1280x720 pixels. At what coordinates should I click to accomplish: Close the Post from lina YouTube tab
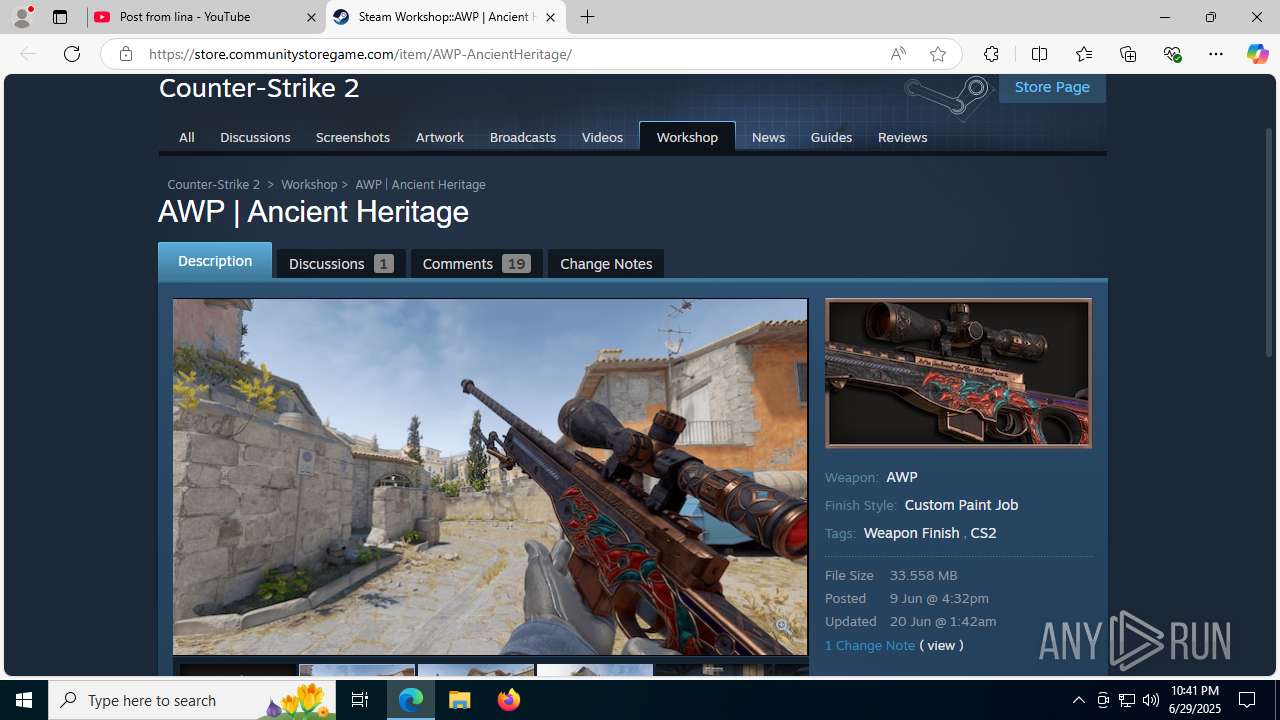coord(310,17)
